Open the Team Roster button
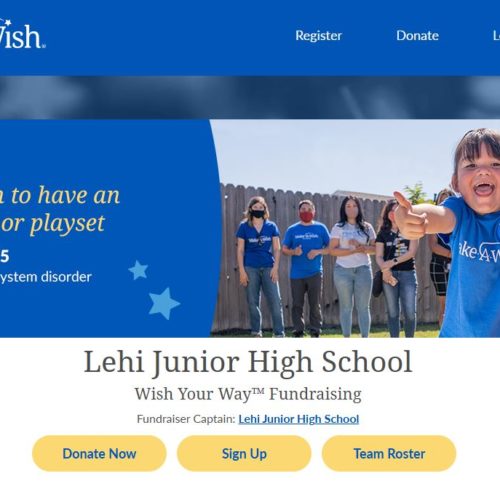 tap(389, 453)
